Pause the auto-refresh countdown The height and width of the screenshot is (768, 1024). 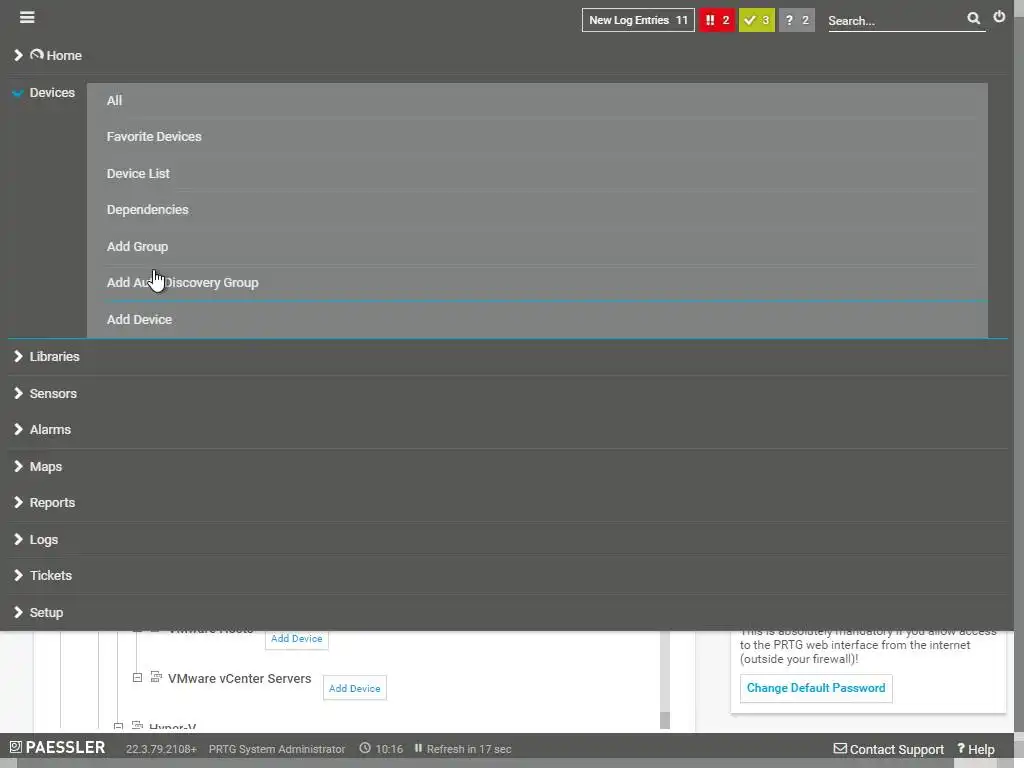[418, 748]
